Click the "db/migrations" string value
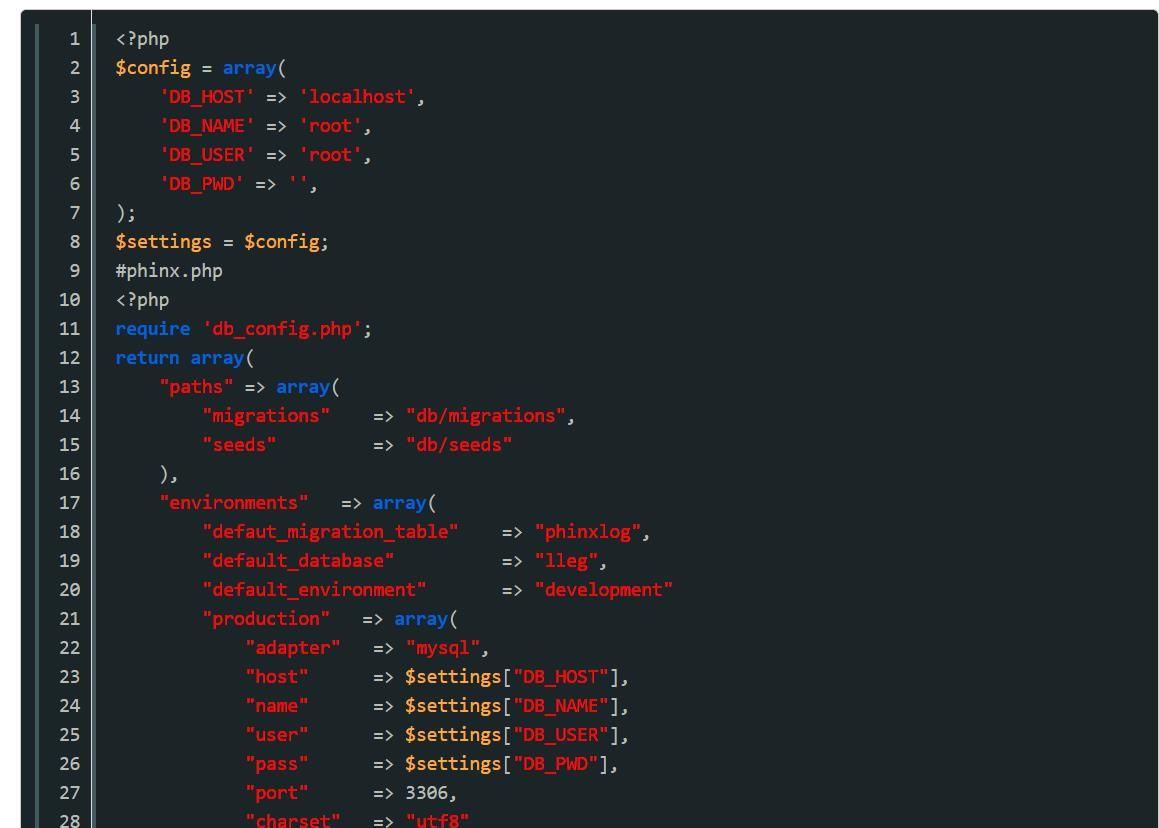 [x=485, y=416]
